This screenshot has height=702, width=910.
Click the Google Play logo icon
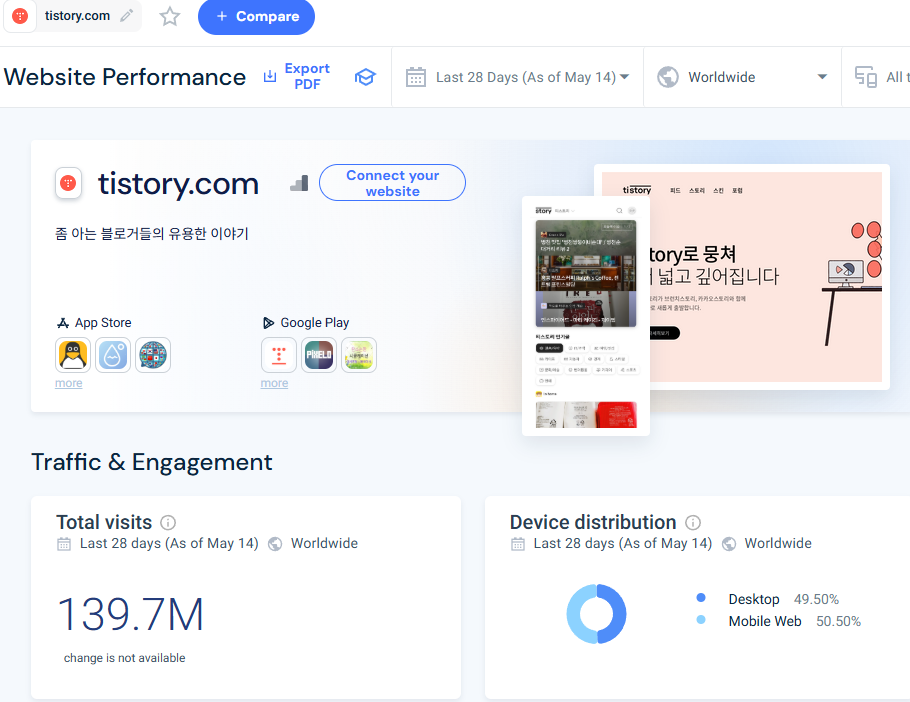click(x=268, y=323)
